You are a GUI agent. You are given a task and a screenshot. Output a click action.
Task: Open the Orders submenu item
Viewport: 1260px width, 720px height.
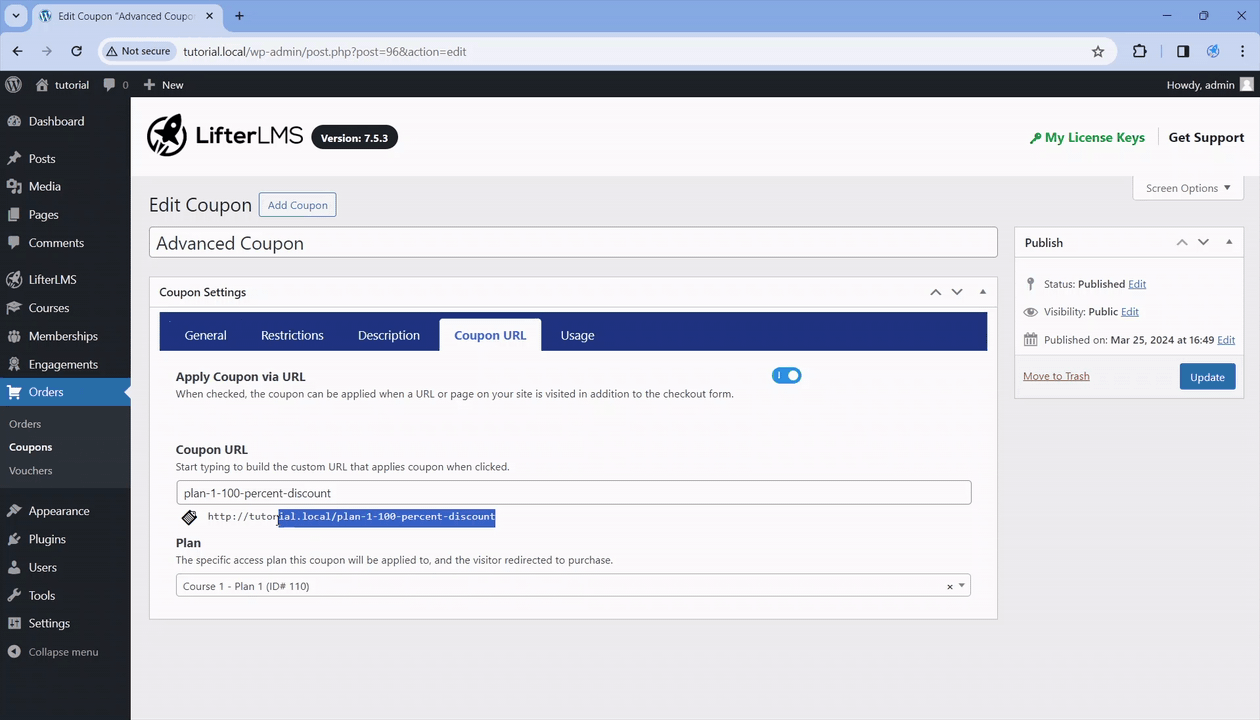click(25, 424)
